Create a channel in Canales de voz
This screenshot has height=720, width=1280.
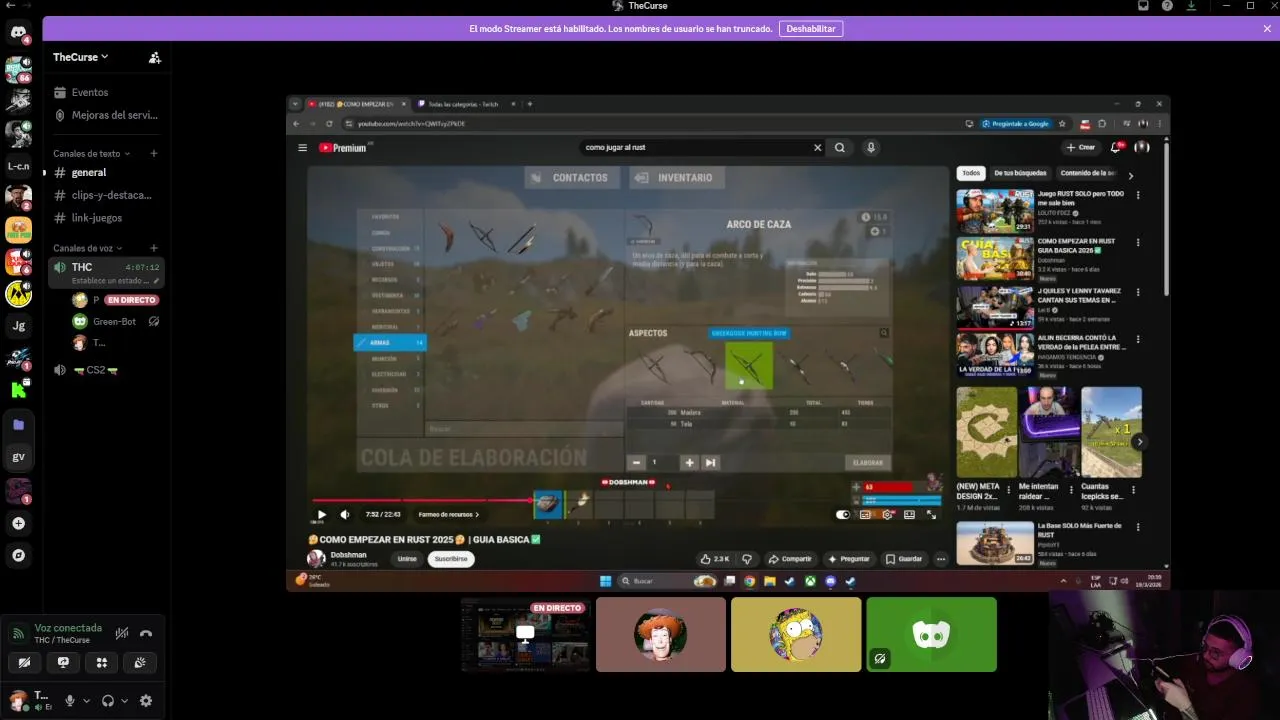click(x=154, y=248)
